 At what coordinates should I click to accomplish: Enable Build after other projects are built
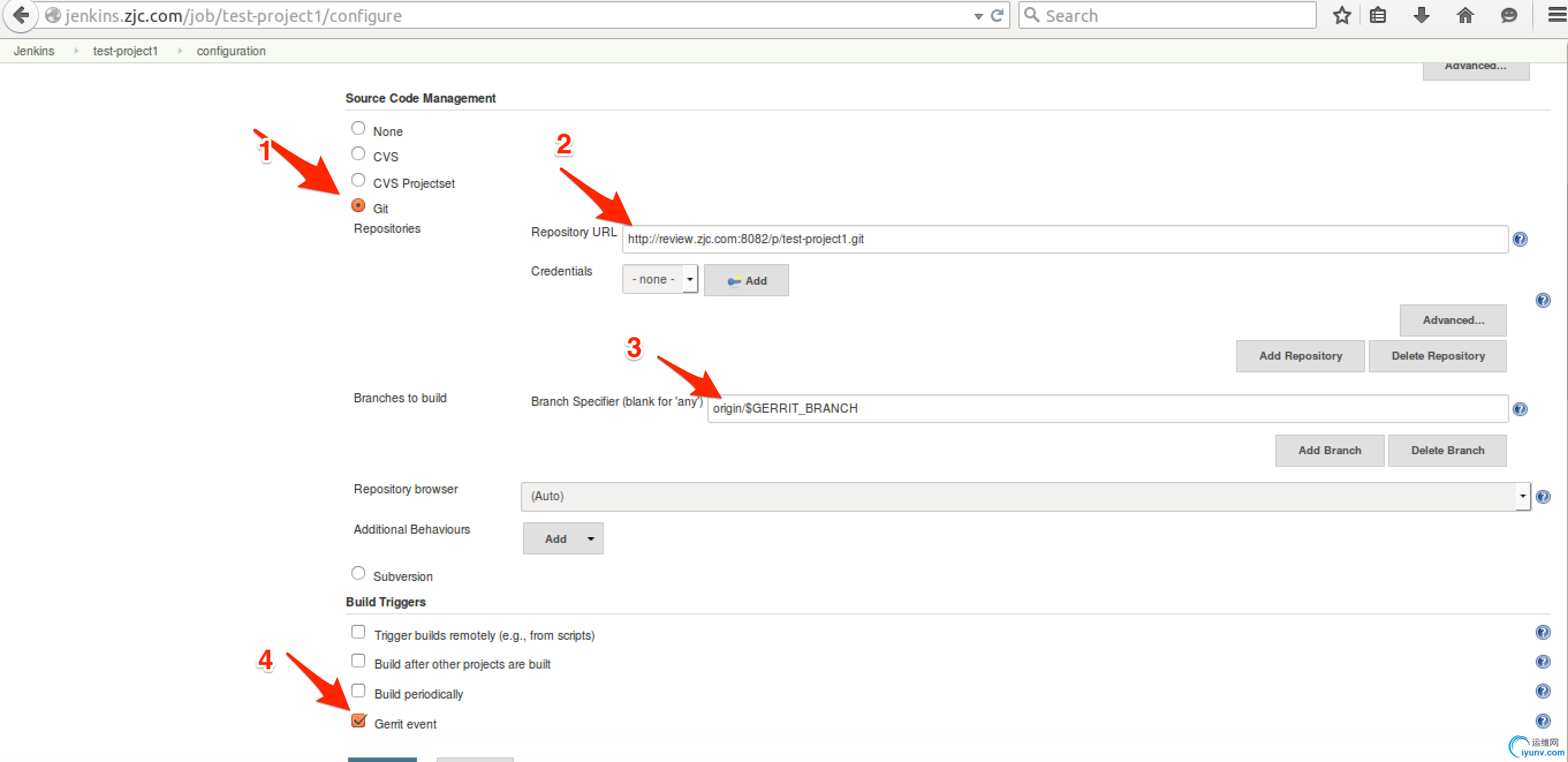[358, 661]
